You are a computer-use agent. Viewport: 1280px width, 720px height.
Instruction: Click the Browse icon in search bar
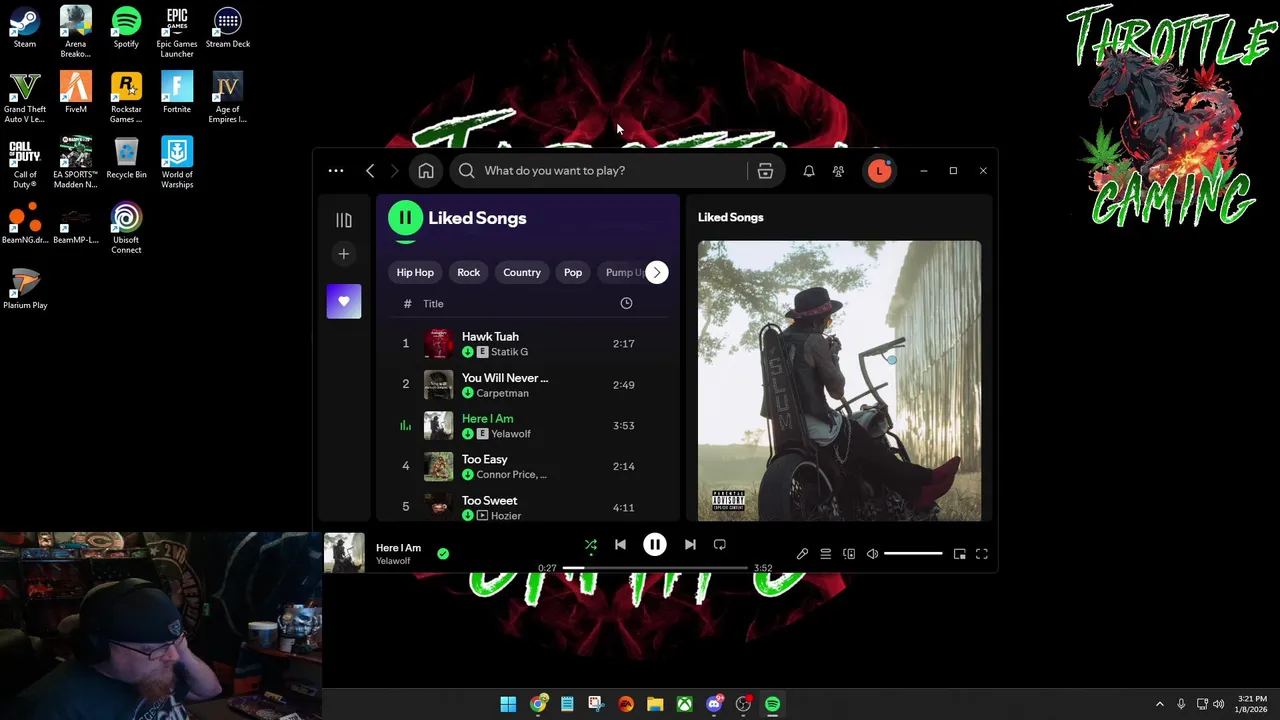765,171
